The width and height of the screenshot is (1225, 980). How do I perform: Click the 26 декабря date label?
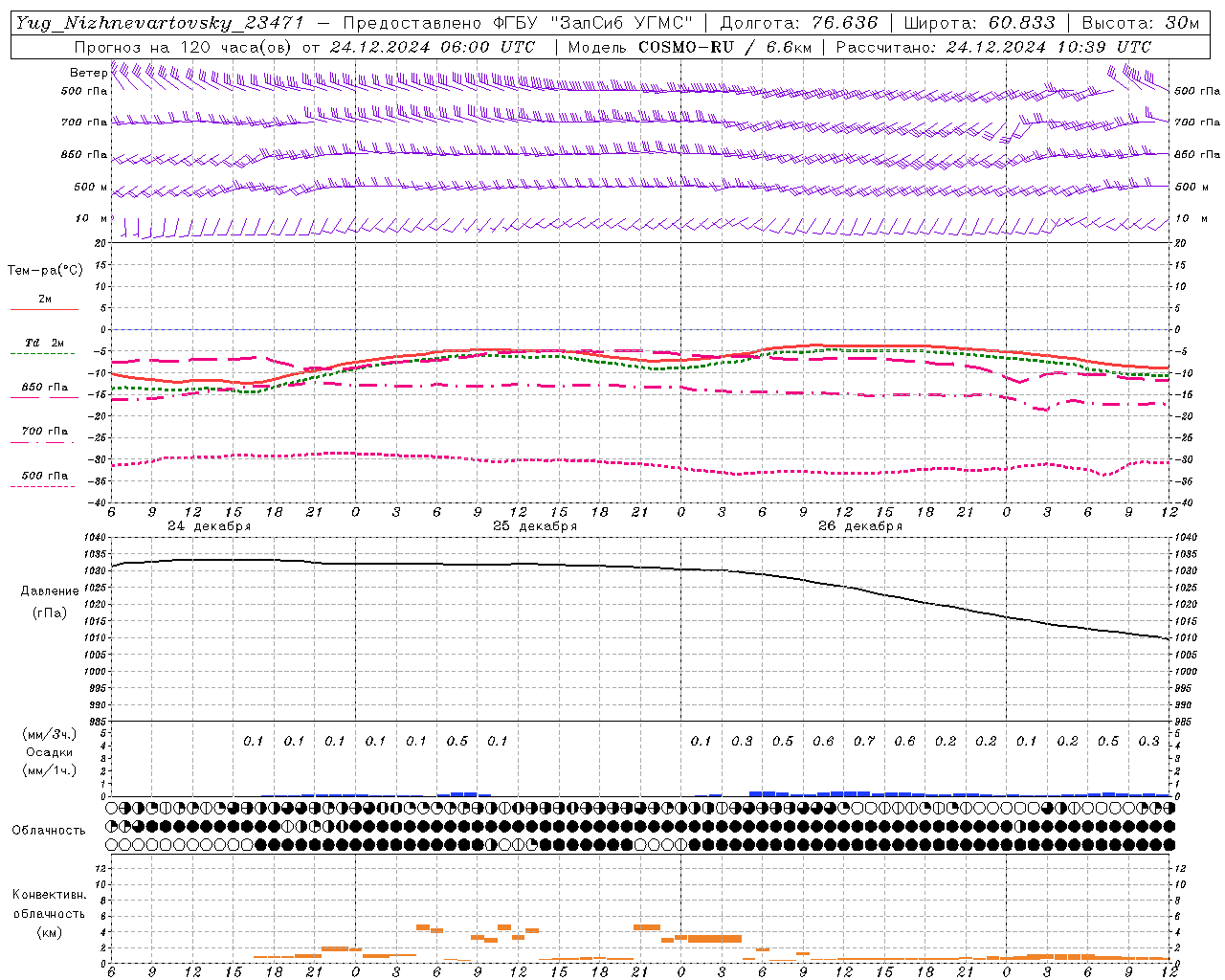point(859,526)
